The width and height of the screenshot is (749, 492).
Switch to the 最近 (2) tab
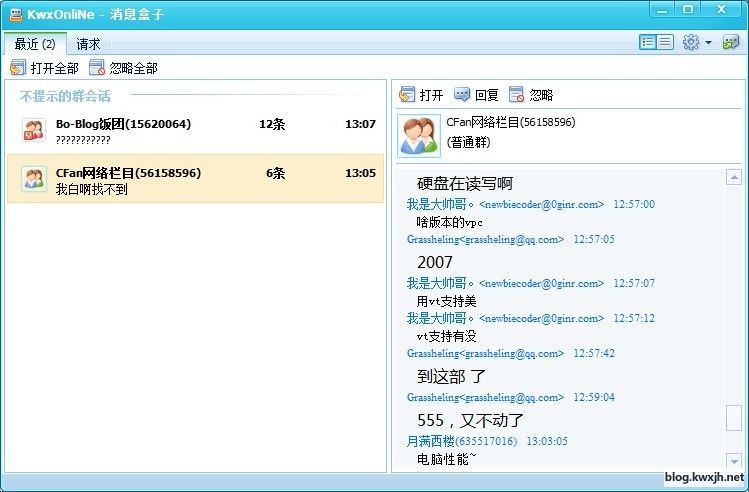tap(35, 44)
